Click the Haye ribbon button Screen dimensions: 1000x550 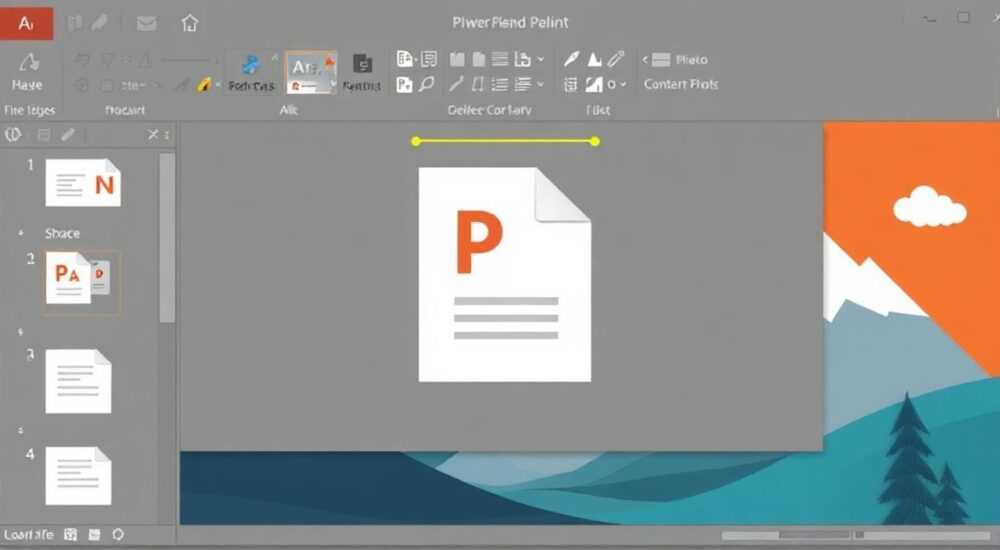tap(27, 71)
